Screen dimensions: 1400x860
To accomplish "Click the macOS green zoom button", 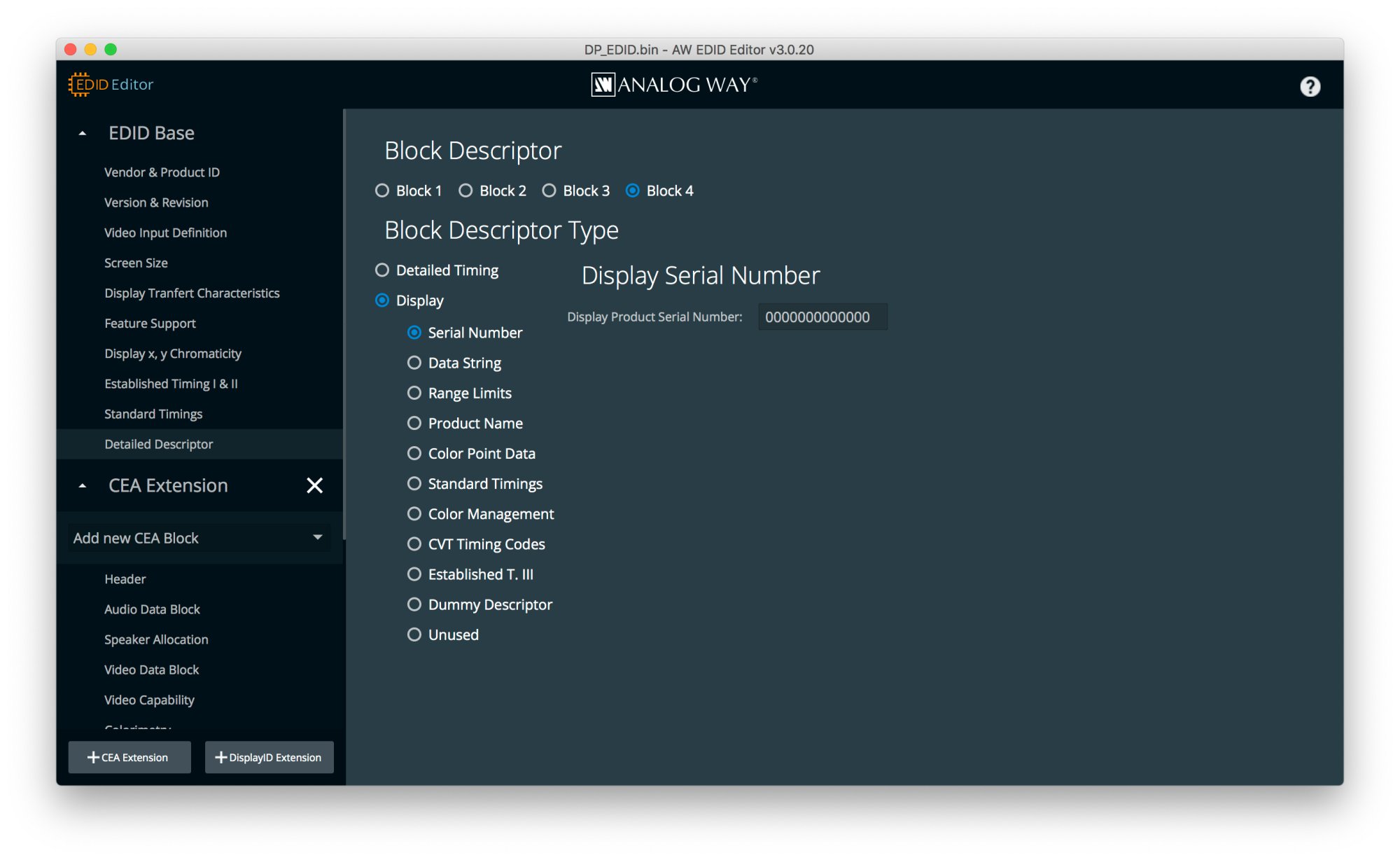I will pyautogui.click(x=111, y=49).
